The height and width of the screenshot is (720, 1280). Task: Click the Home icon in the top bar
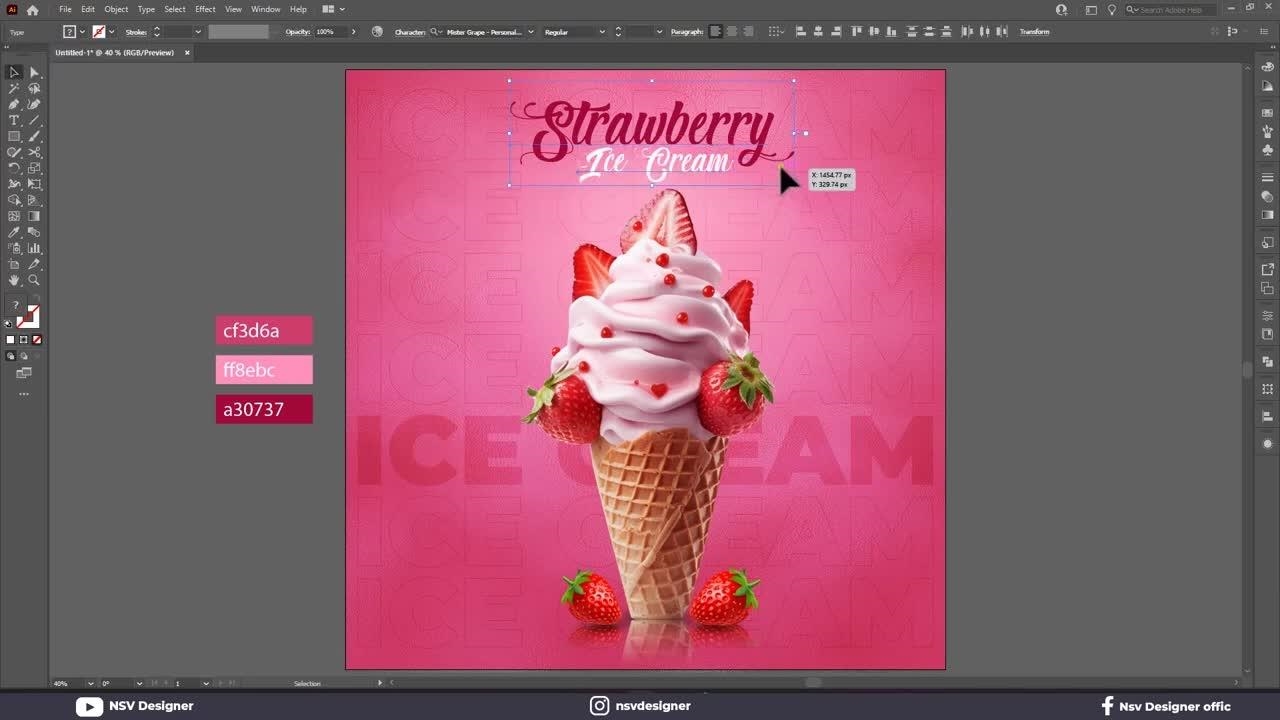click(32, 9)
